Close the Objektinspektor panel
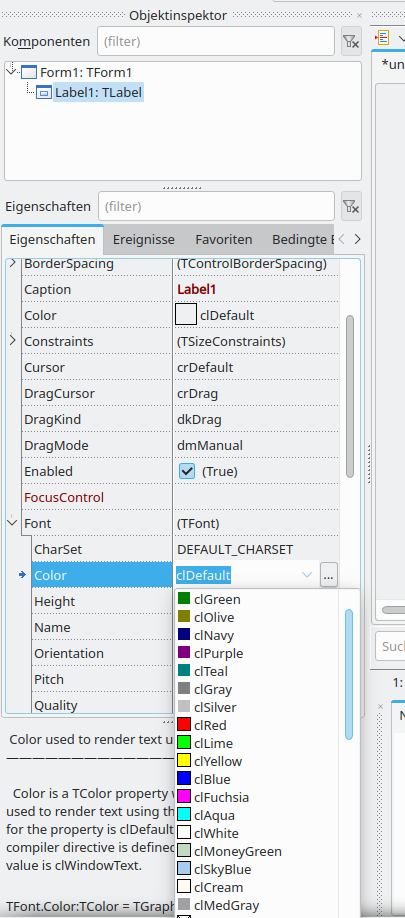Image resolution: width=405 pixels, height=918 pixels. click(359, 16)
